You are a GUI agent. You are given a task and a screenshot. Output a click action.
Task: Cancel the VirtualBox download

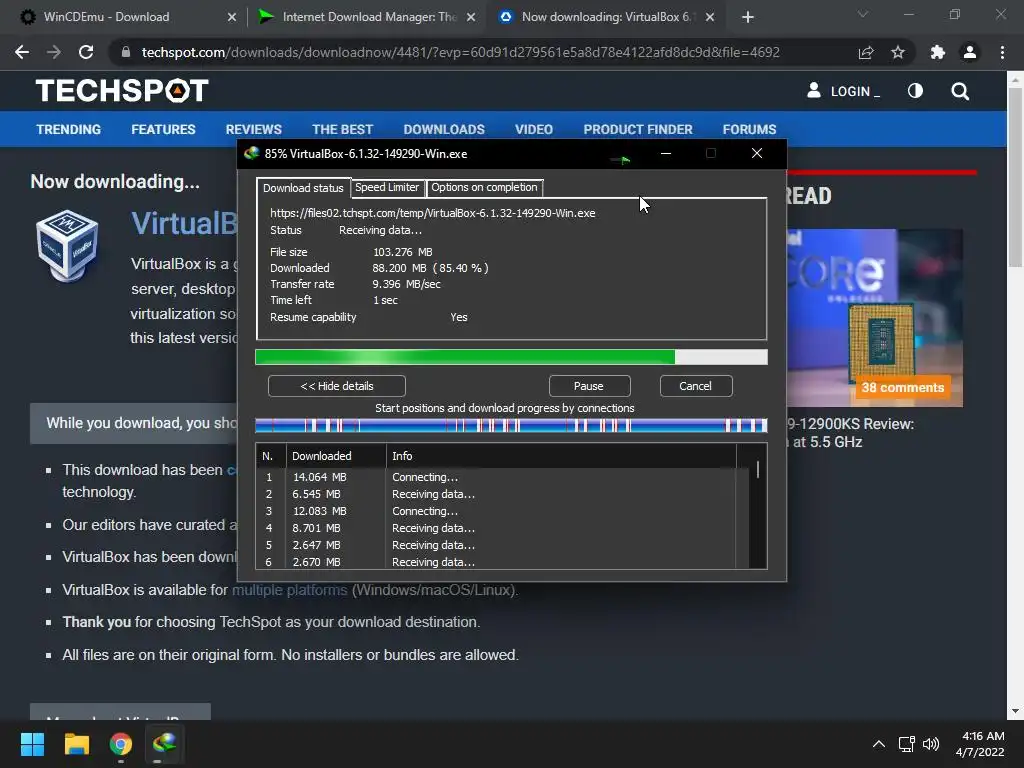coord(696,386)
